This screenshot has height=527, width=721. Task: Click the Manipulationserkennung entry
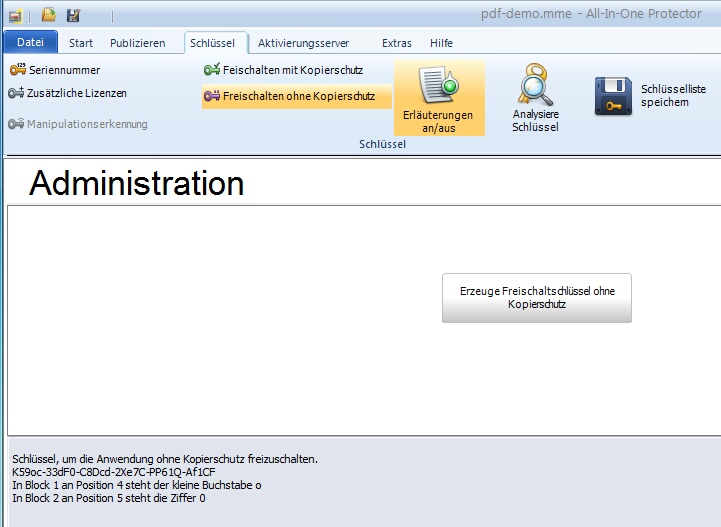[x=78, y=124]
